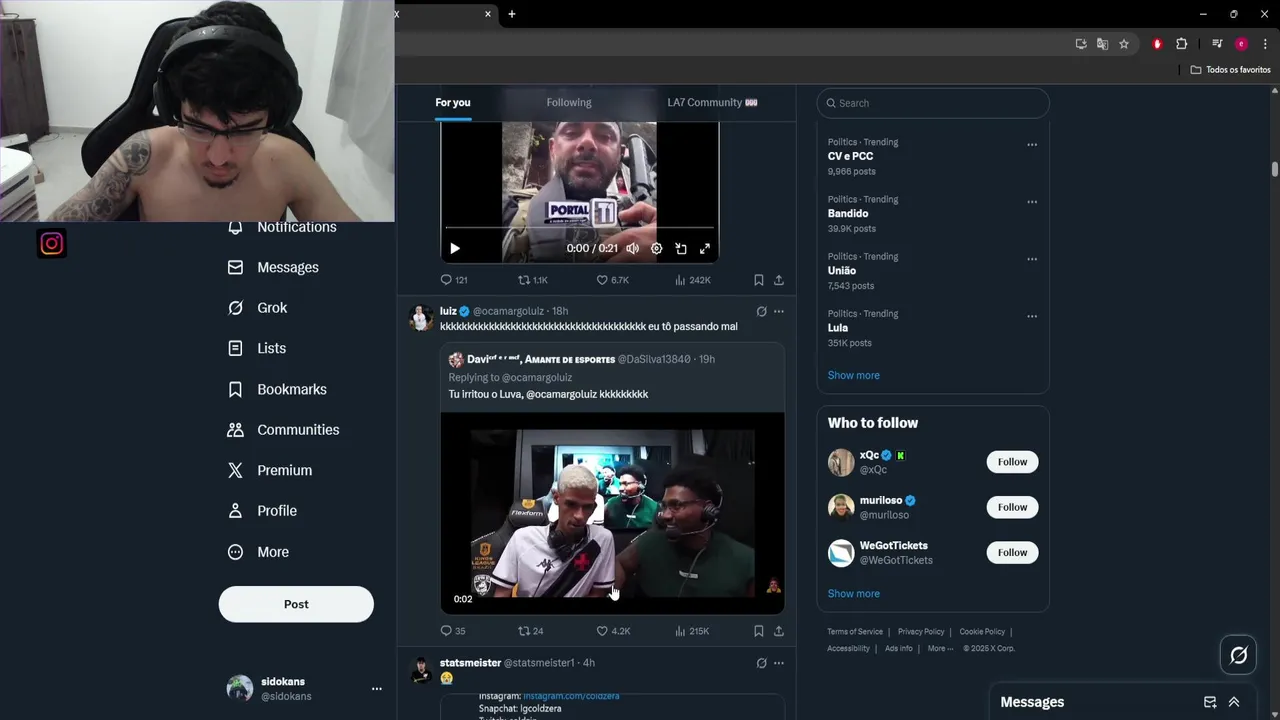Like the post with 6.7K likes
1280x720 pixels.
click(612, 280)
